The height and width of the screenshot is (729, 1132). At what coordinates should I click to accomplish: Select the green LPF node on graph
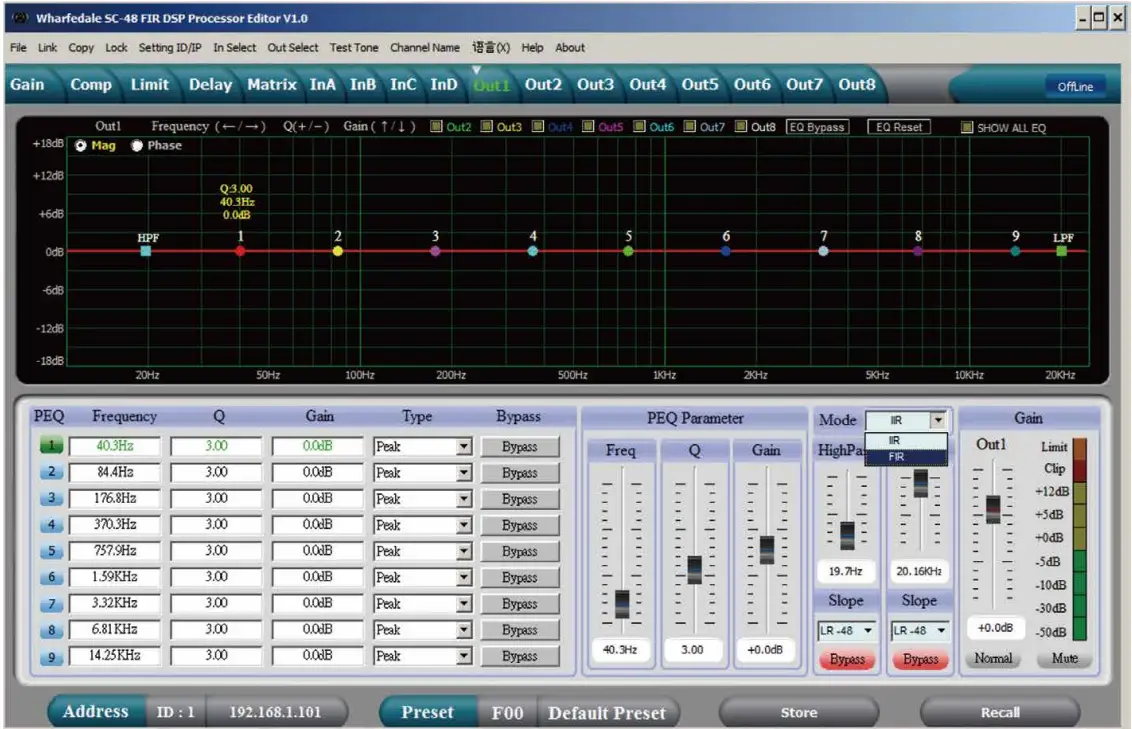pyautogui.click(x=1061, y=251)
